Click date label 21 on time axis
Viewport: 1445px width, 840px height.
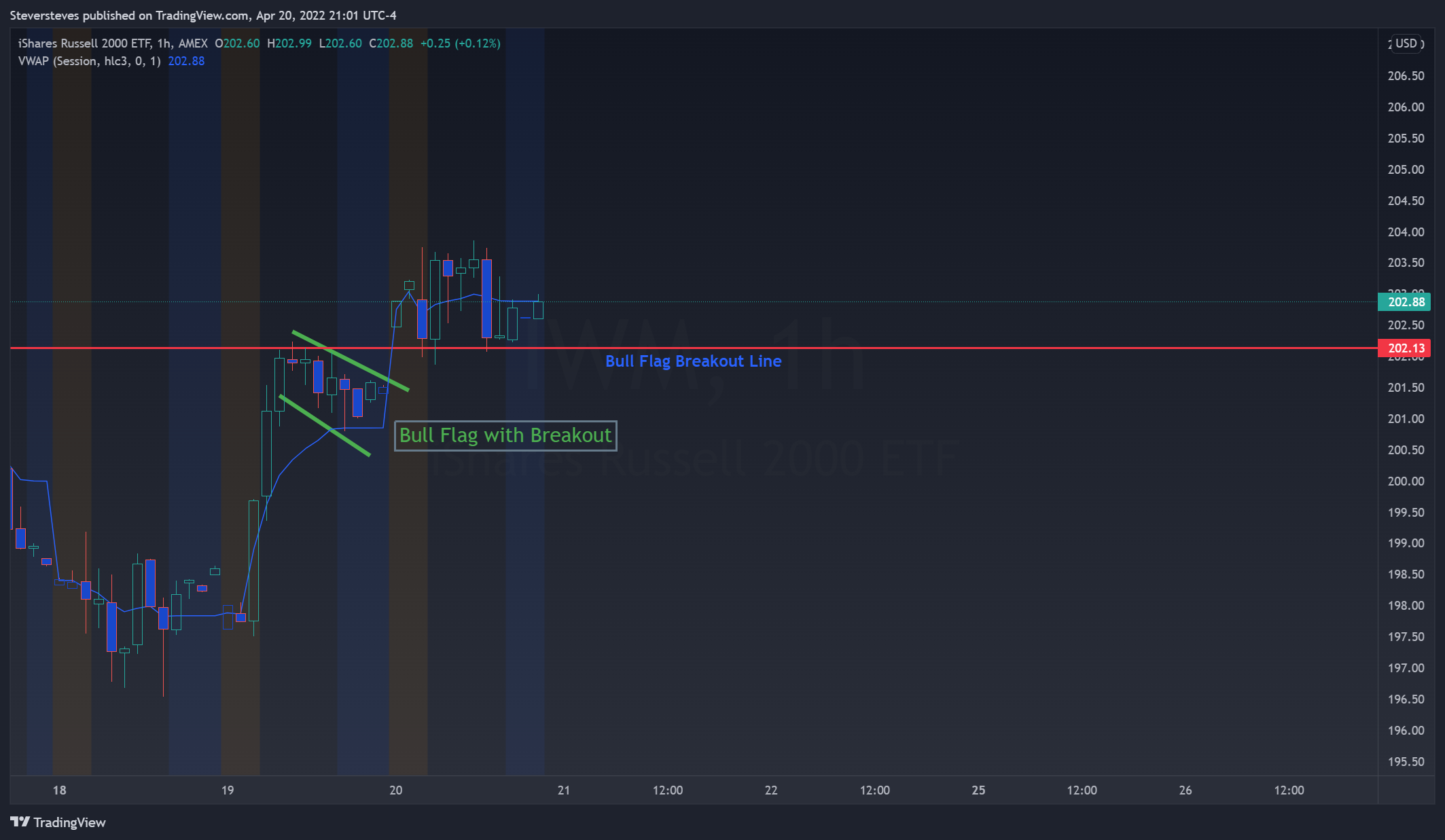pos(564,790)
